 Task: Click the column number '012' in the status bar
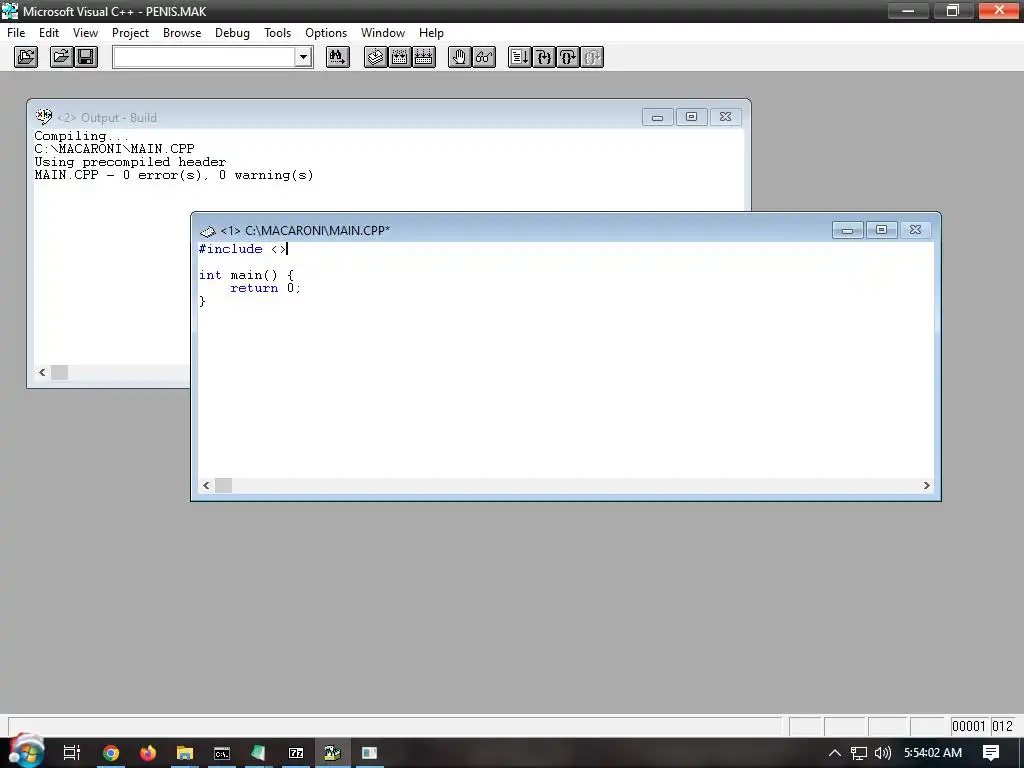click(x=1002, y=726)
